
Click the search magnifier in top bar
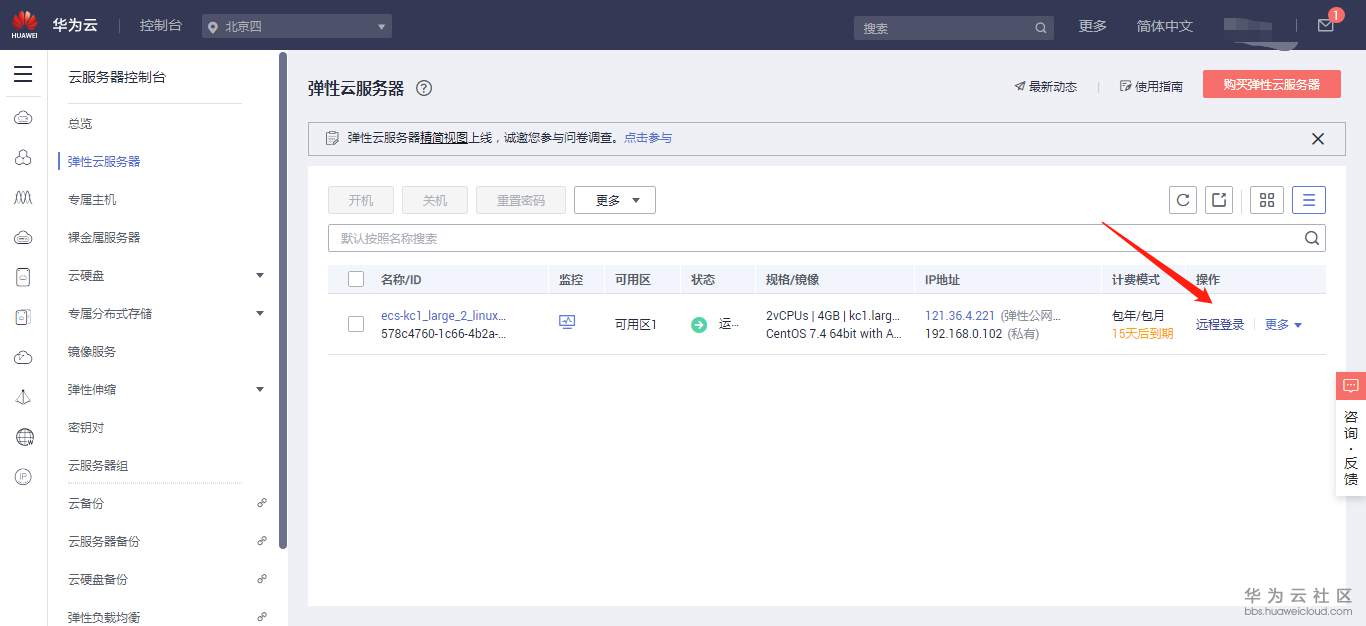[1041, 28]
